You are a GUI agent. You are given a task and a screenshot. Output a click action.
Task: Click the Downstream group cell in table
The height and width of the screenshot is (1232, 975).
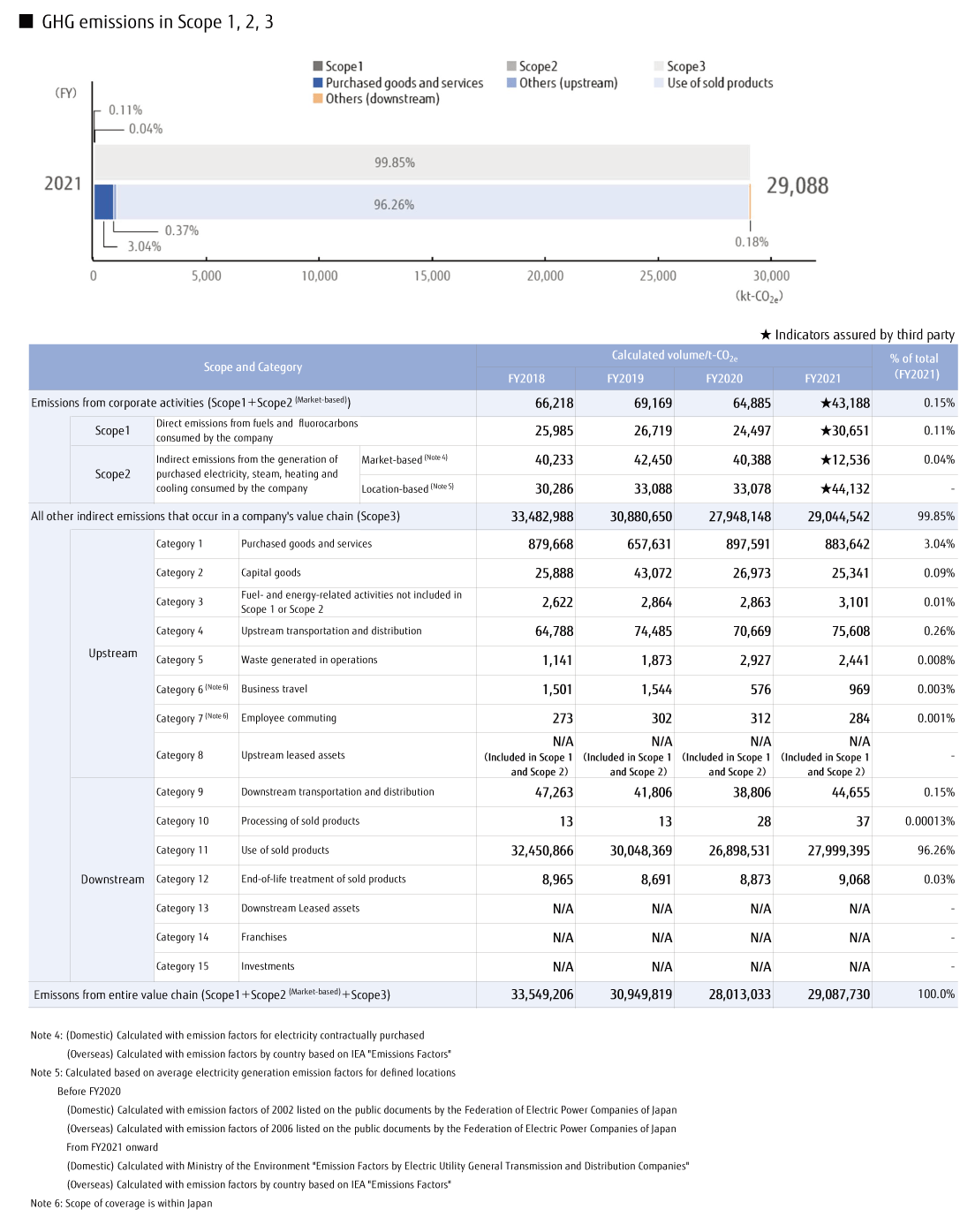(x=112, y=880)
